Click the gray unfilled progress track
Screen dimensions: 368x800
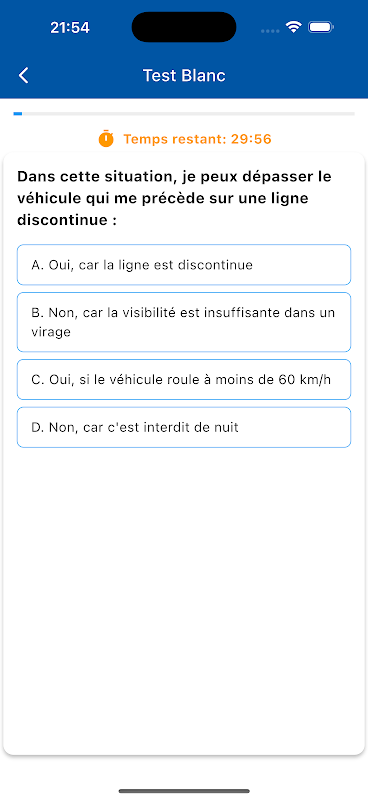(x=188, y=113)
